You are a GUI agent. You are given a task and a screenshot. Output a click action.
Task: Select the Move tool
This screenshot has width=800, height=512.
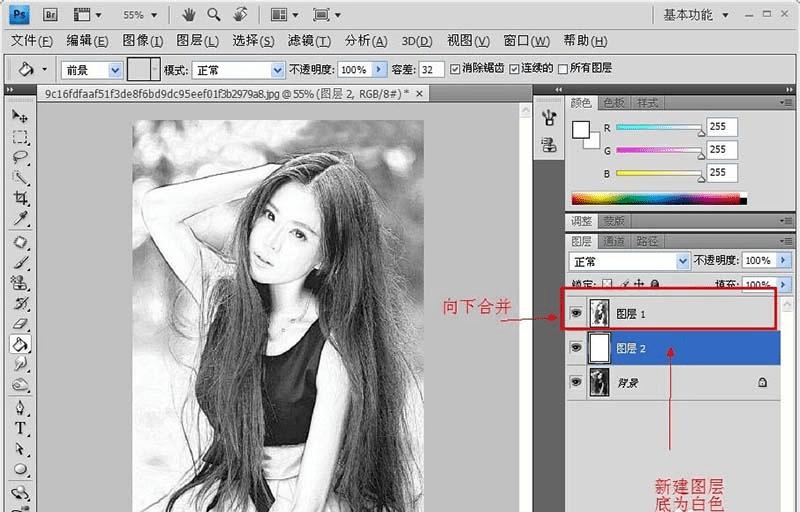(x=20, y=116)
